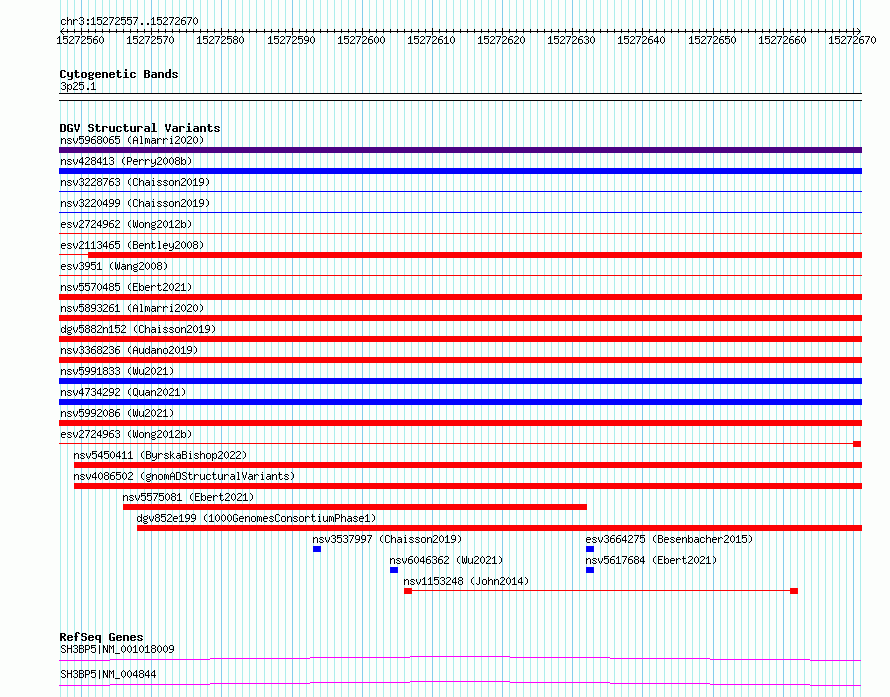Open variant nsv428413 (Perry2008b)

click(126, 161)
